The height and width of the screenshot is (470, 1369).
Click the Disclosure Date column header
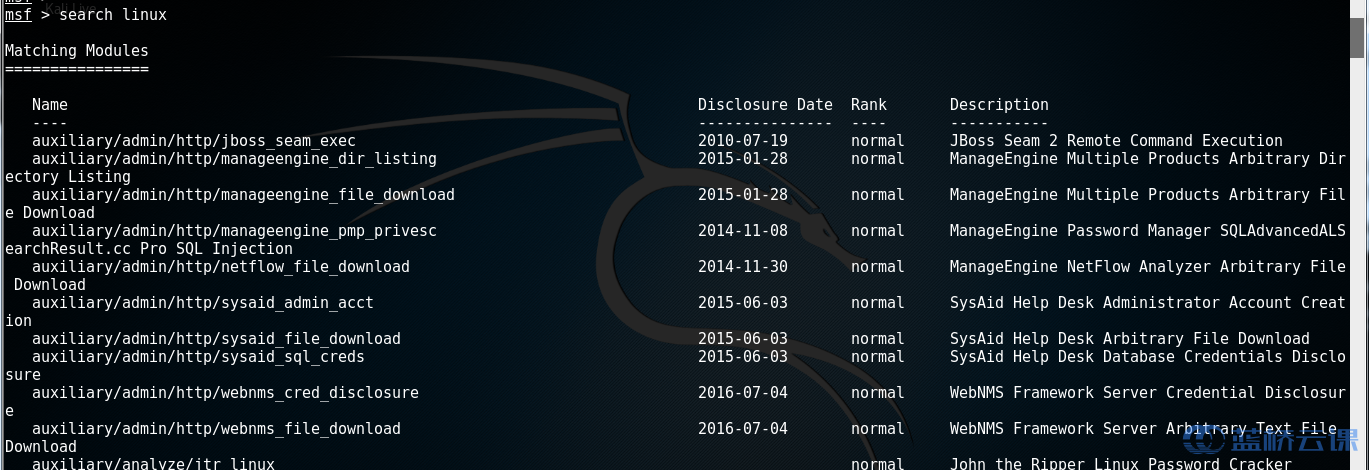coord(765,105)
